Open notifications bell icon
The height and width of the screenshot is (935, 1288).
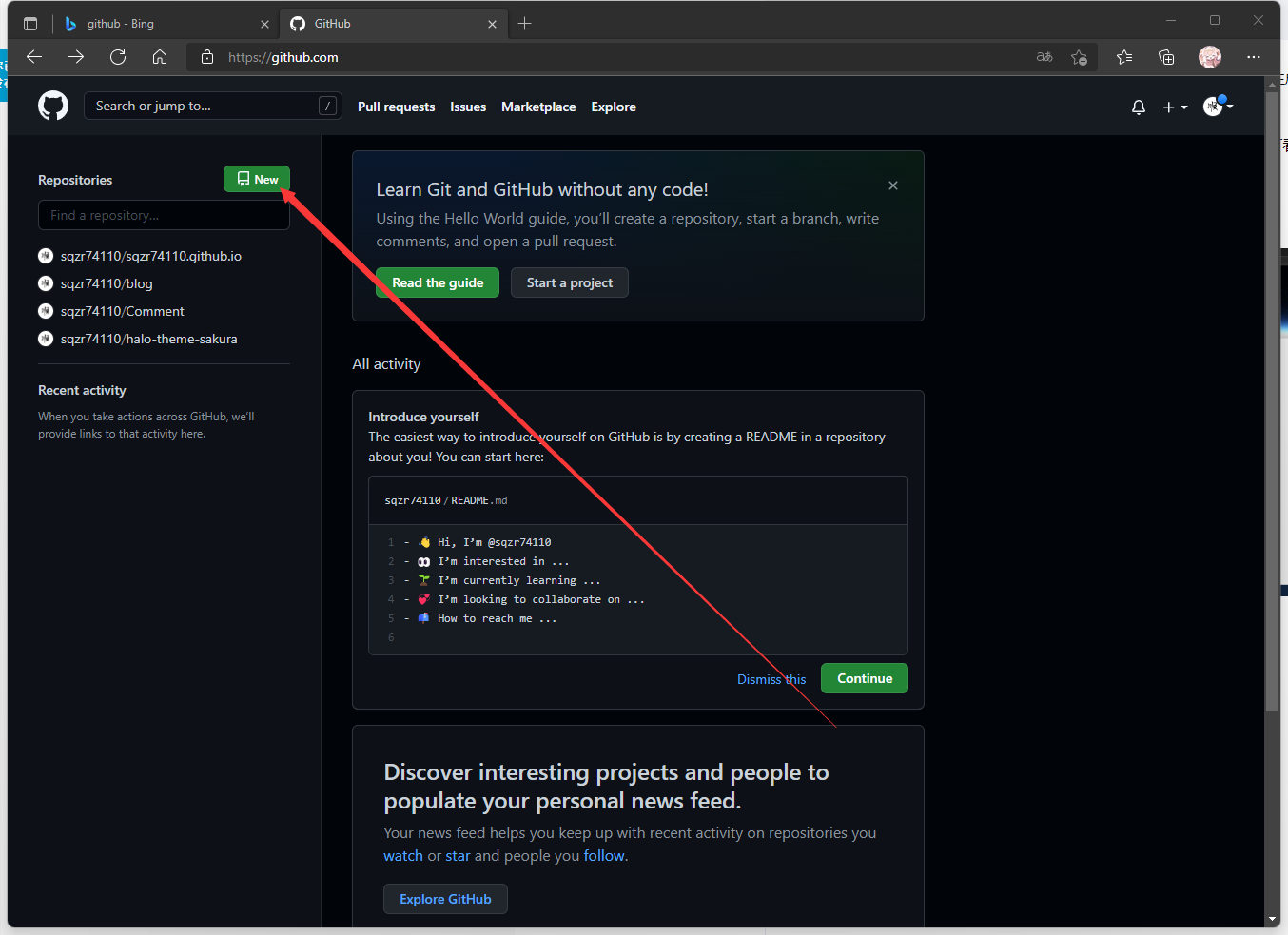coord(1139,107)
